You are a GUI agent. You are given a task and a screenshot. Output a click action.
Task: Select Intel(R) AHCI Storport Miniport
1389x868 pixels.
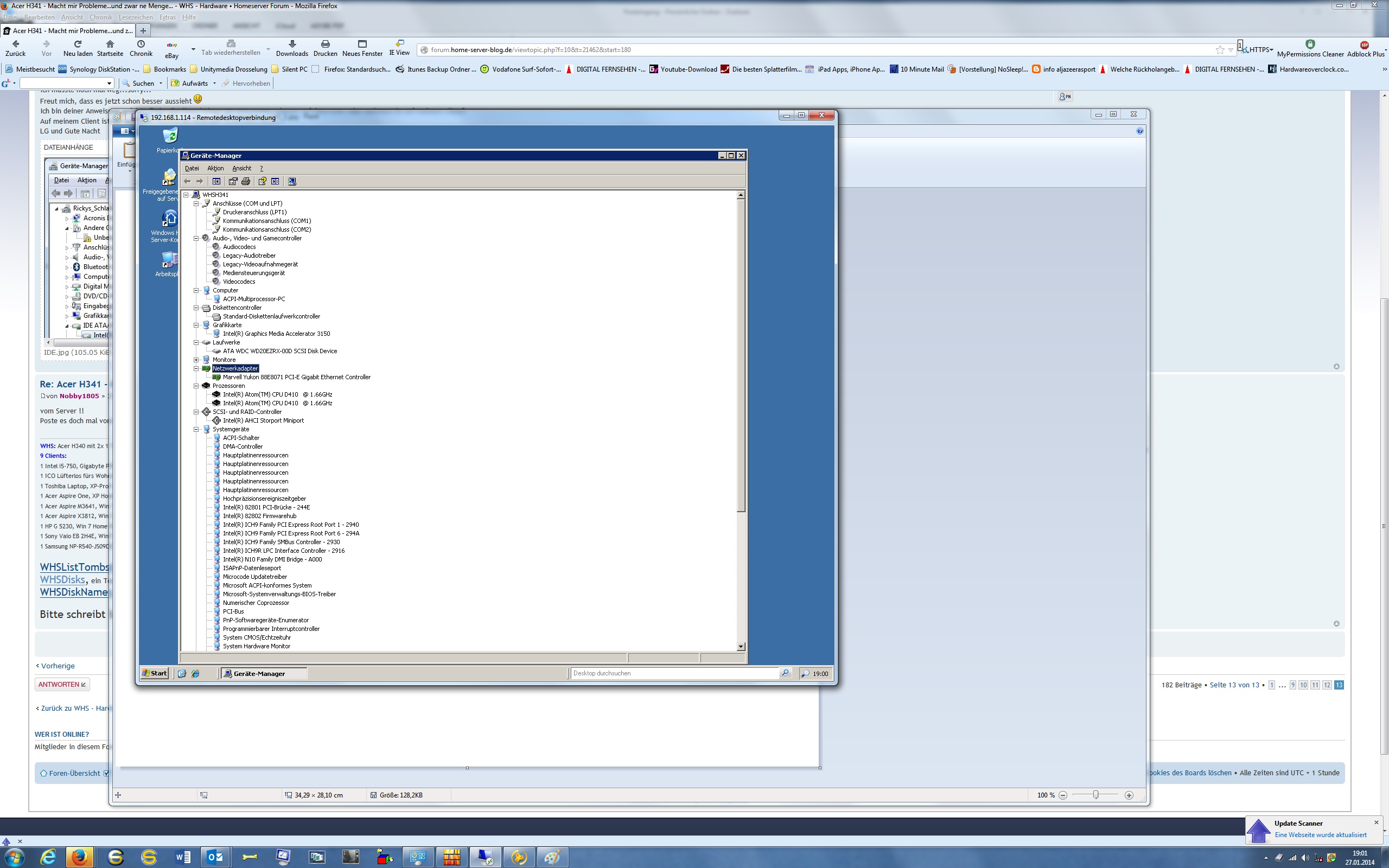coord(263,420)
